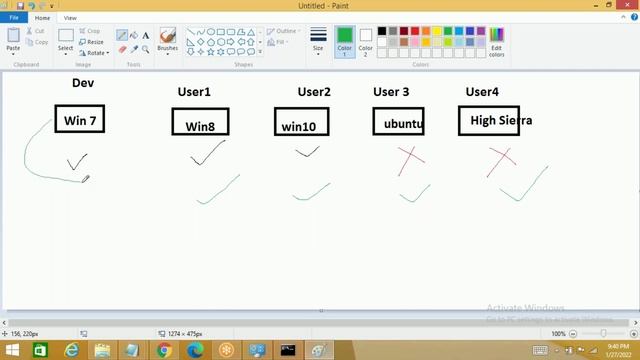Expand the Shapes gallery more arrow
640x360 pixels.
(x=260, y=52)
